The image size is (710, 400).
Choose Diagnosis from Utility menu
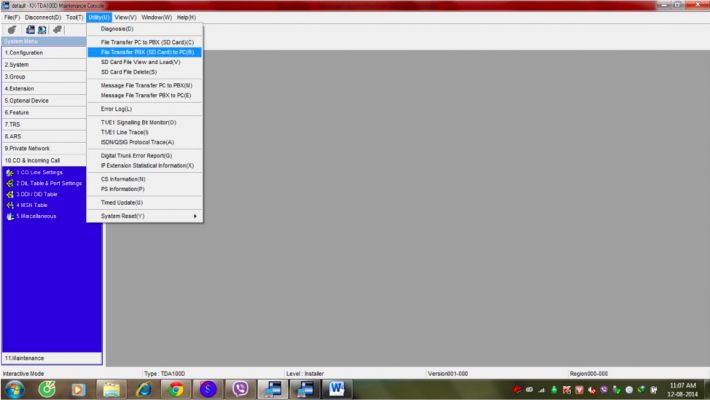point(145,29)
